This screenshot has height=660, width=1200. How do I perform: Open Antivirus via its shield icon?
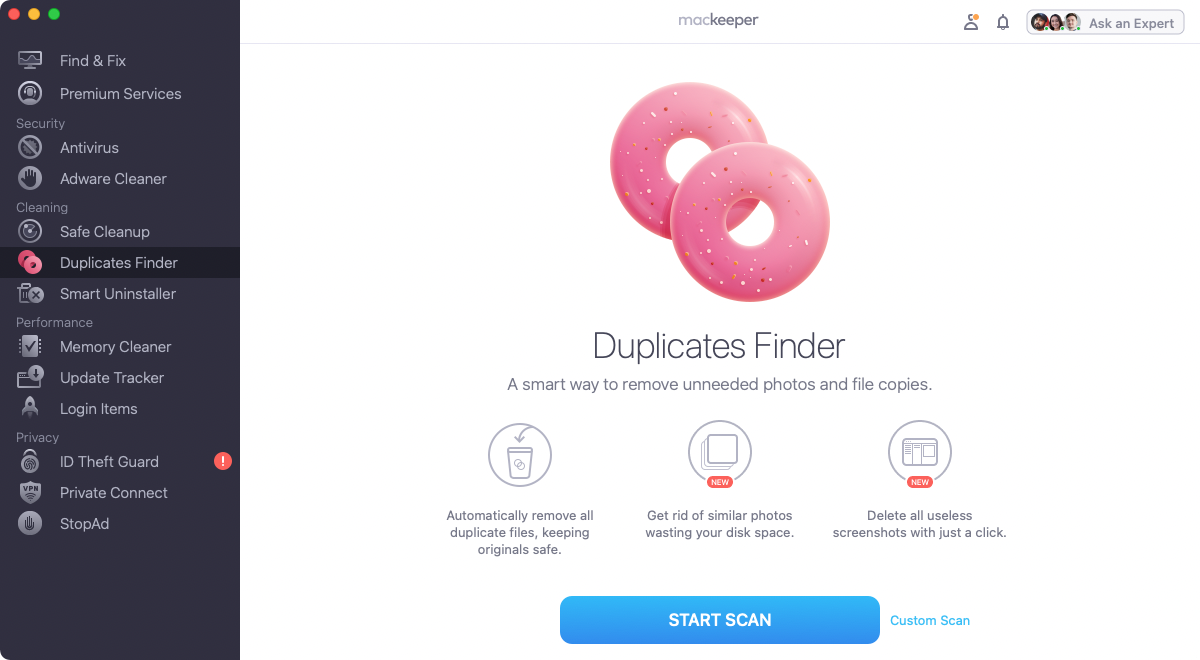[30, 147]
